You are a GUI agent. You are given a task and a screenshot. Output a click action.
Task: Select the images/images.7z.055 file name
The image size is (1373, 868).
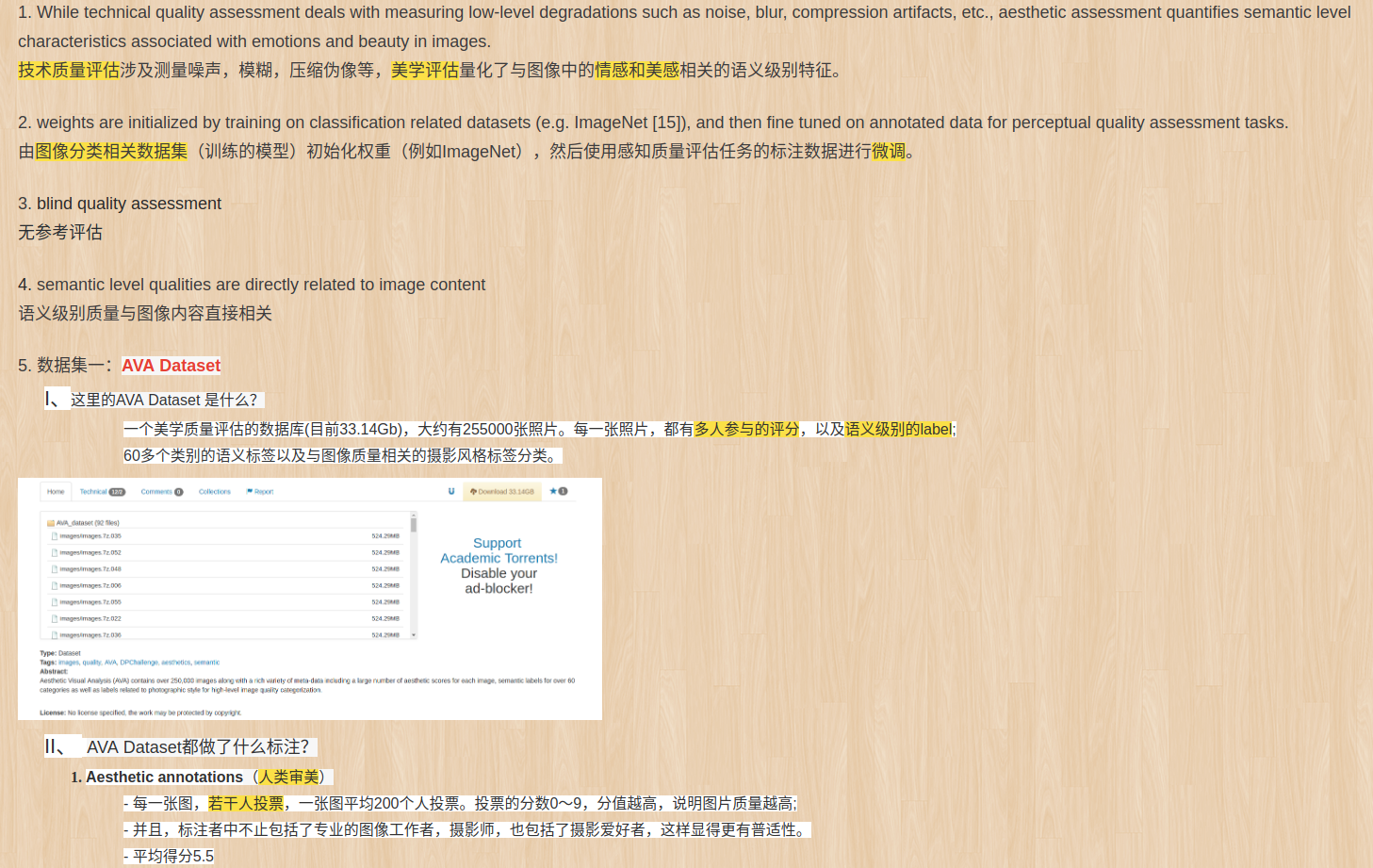coord(90,602)
